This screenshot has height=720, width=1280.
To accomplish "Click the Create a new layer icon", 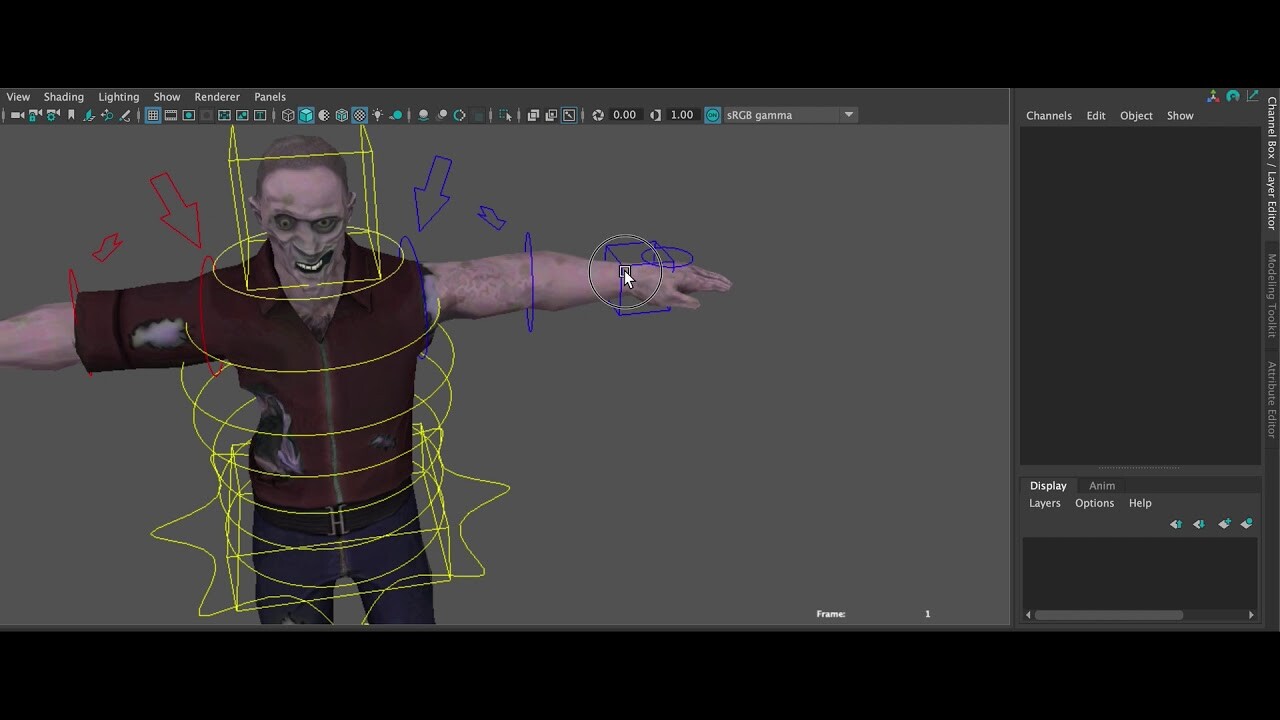I will (x=1224, y=523).
